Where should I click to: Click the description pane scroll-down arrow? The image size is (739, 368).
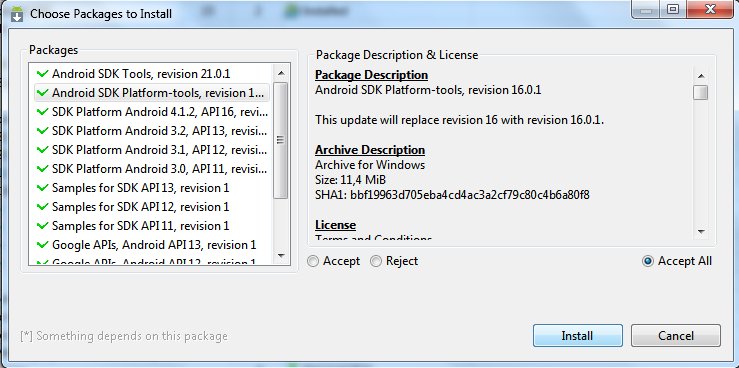pos(701,231)
